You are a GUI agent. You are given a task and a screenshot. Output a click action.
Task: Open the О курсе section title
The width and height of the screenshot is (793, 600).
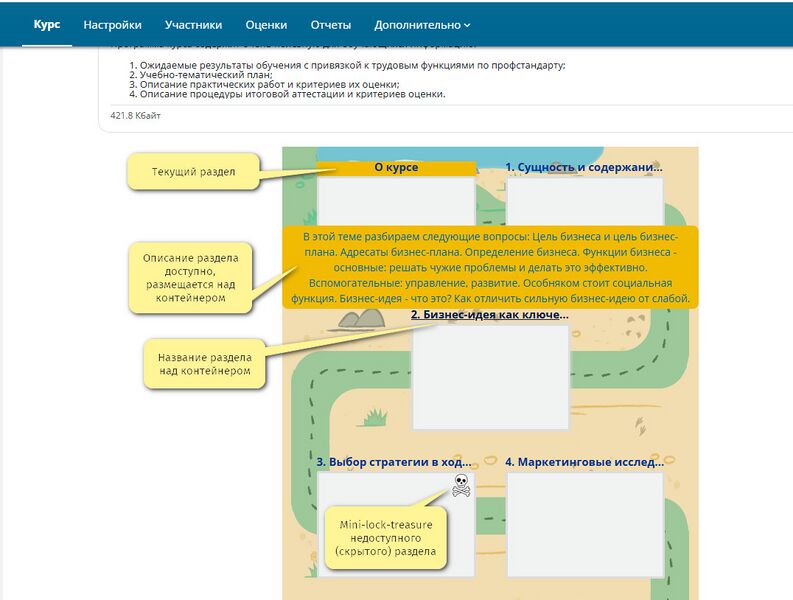396,167
